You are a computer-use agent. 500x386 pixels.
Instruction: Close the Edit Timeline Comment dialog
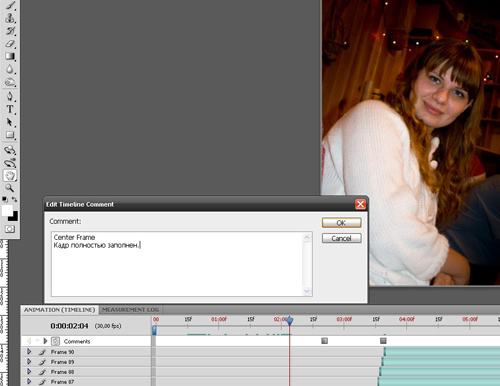[x=360, y=204]
